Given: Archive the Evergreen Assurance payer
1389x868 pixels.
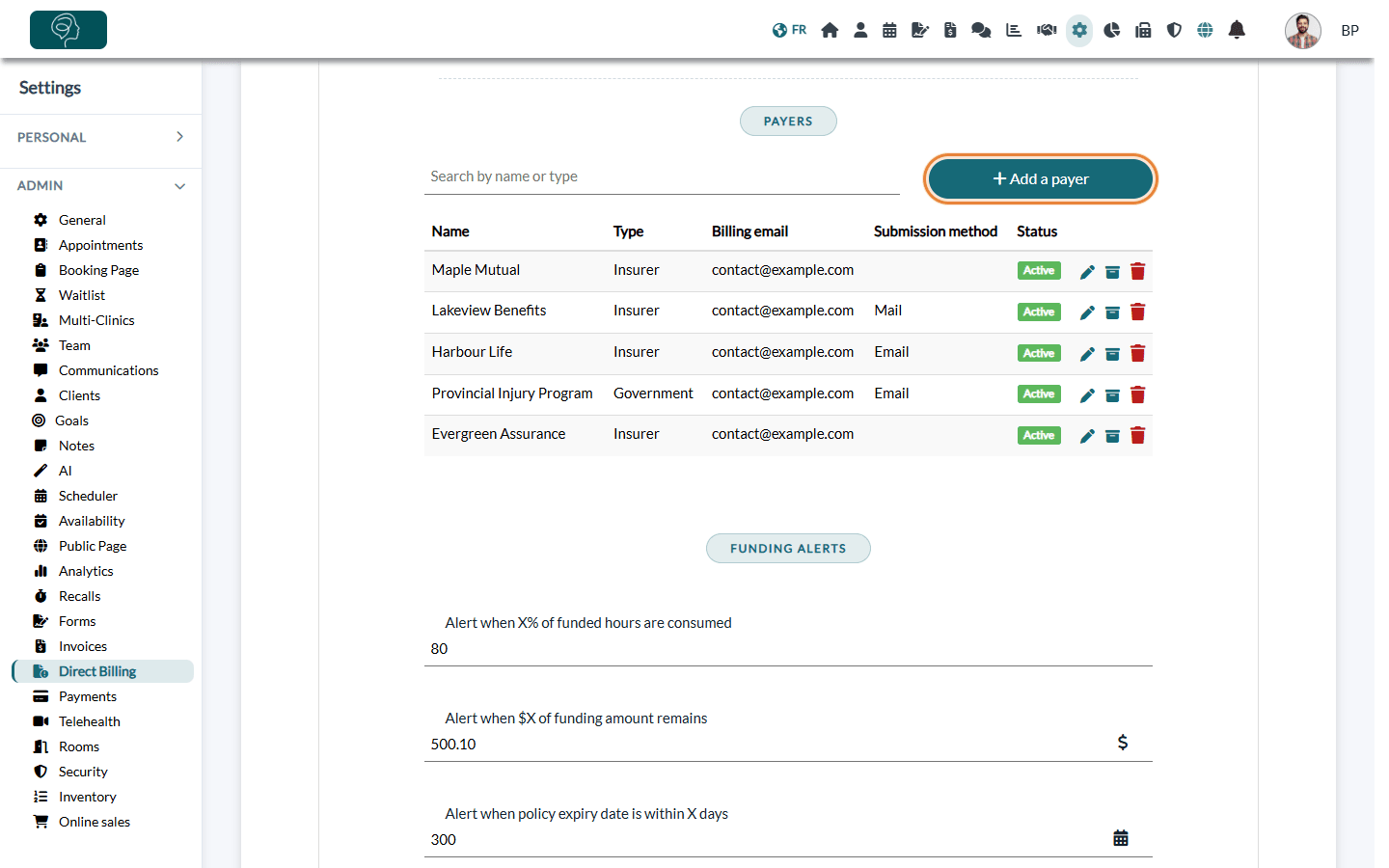Looking at the screenshot, I should 1112,436.
